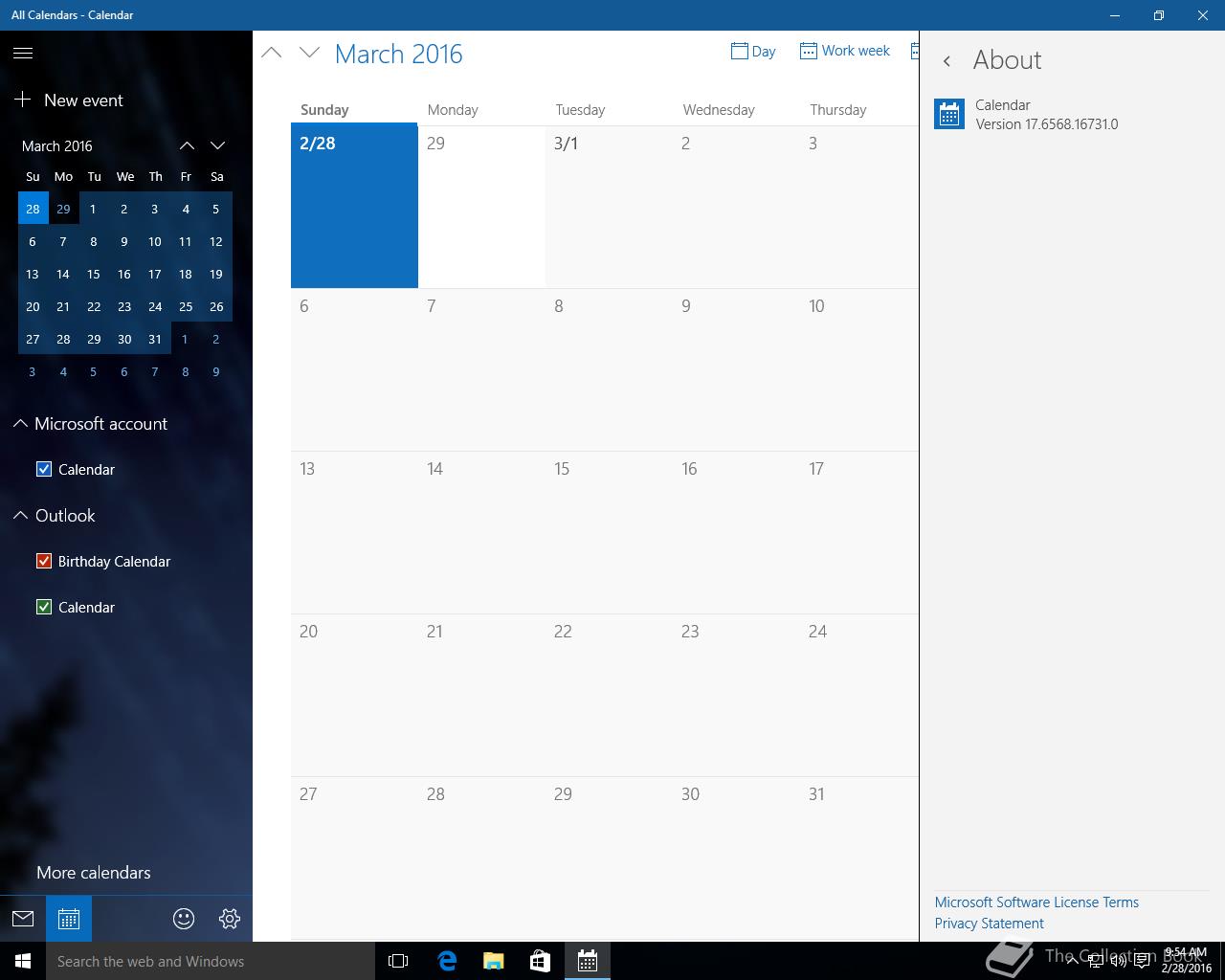Open Microsoft Software License Terms link
Viewport: 1225px width, 980px height.
1036,902
